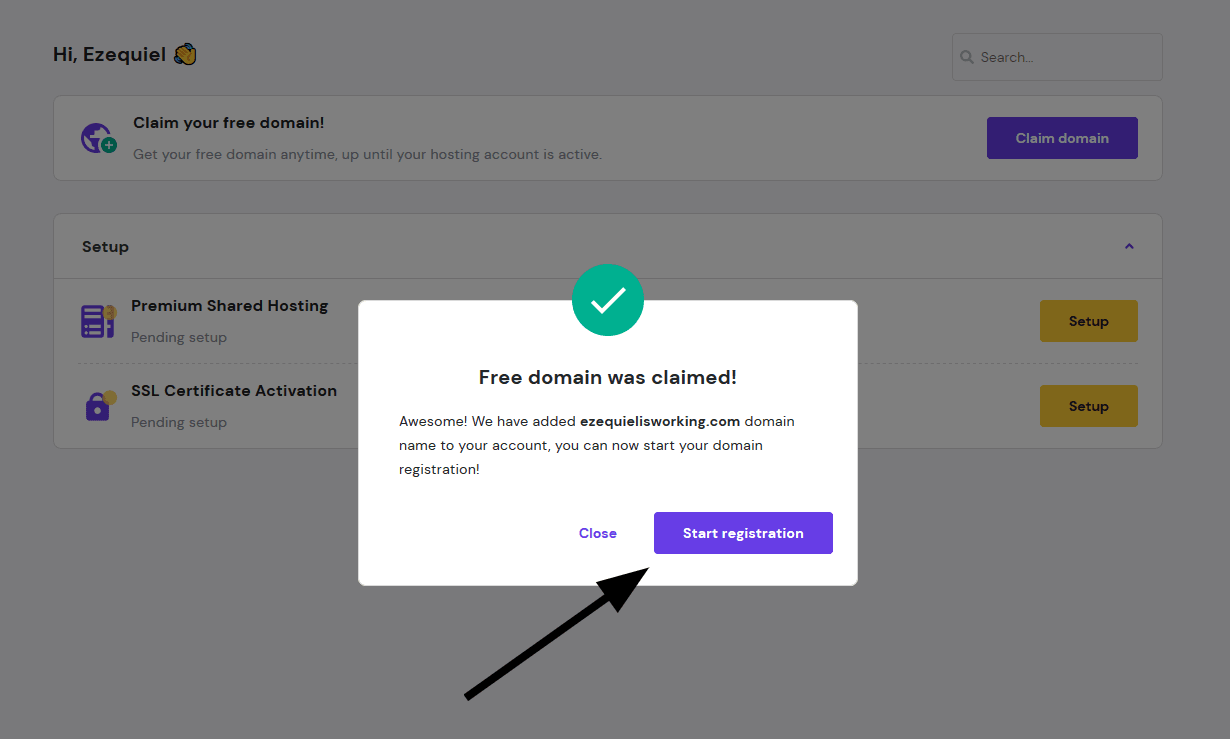
Task: Click the waving hand emoji beside greeting
Action: pyautogui.click(x=185, y=54)
